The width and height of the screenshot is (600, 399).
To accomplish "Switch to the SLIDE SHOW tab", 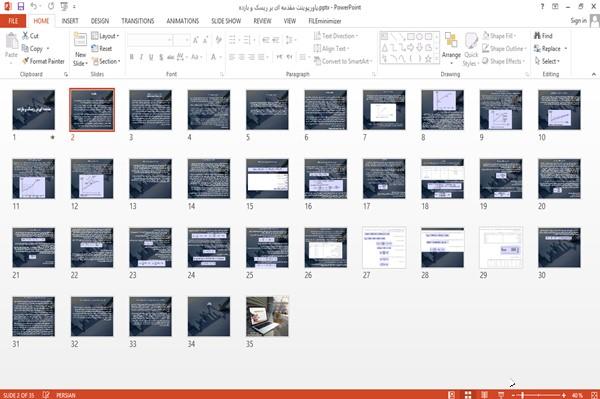I will click(x=226, y=21).
